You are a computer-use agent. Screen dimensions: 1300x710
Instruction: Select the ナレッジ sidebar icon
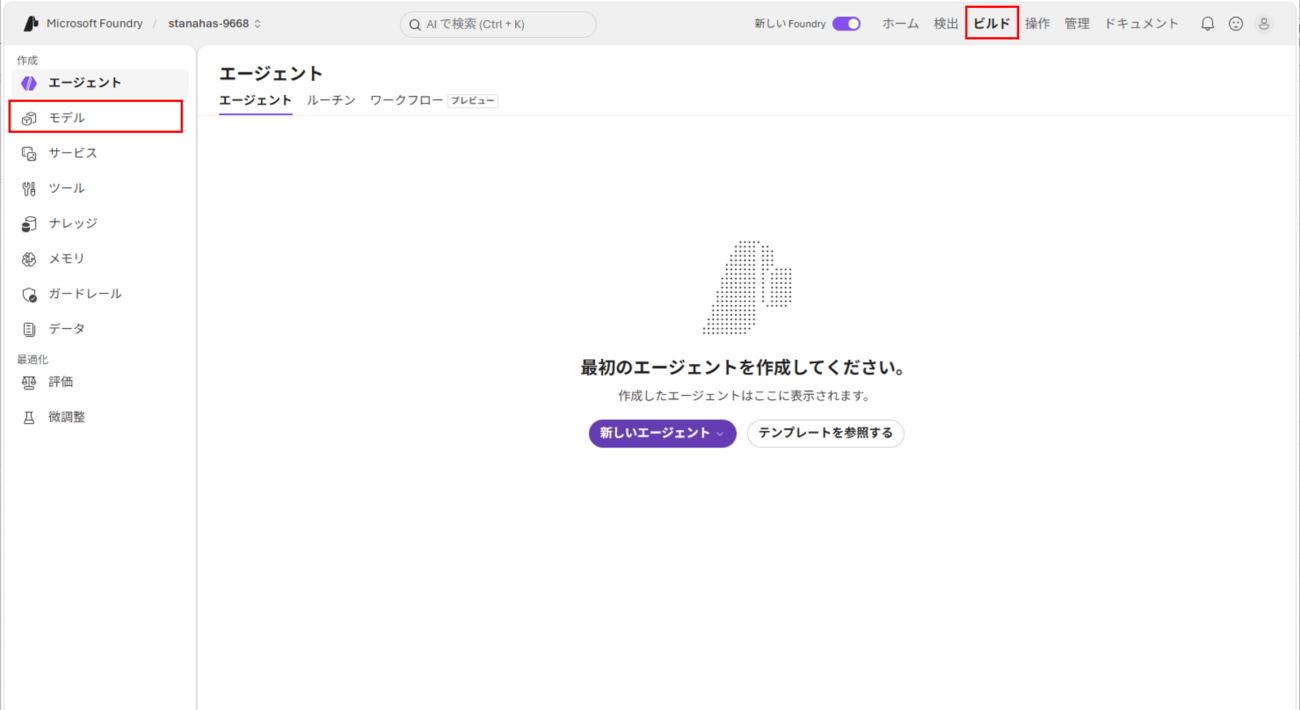point(29,223)
